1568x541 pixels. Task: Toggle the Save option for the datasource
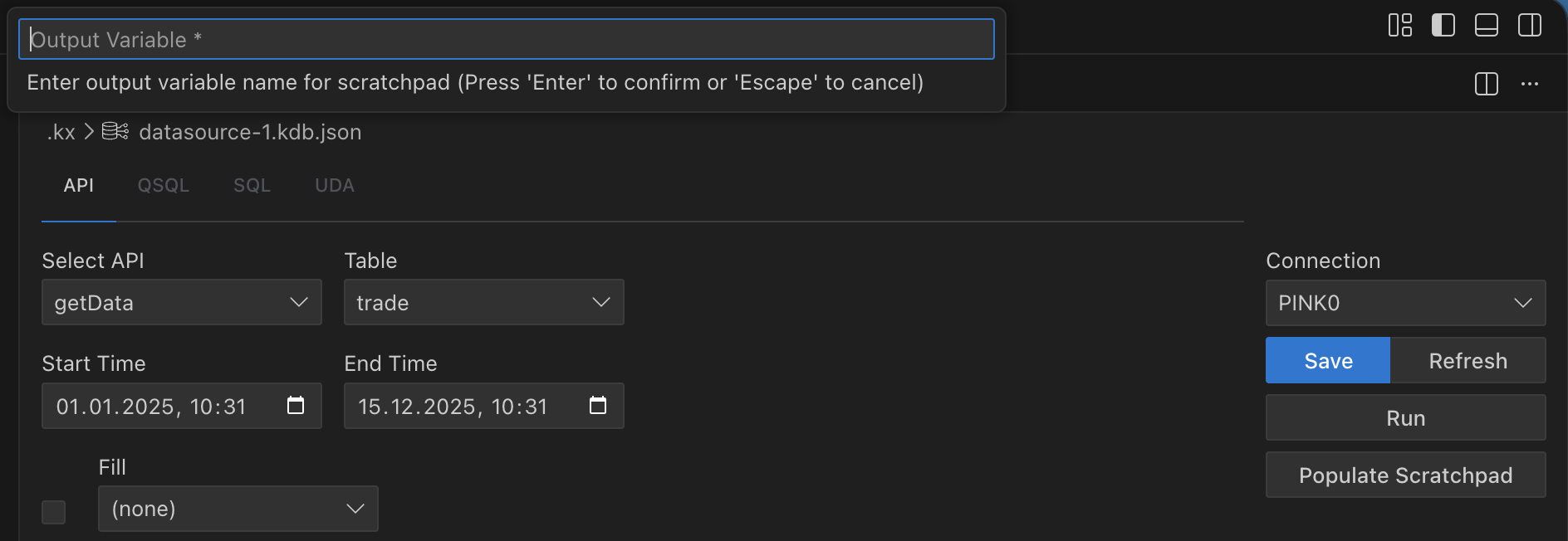(1326, 360)
